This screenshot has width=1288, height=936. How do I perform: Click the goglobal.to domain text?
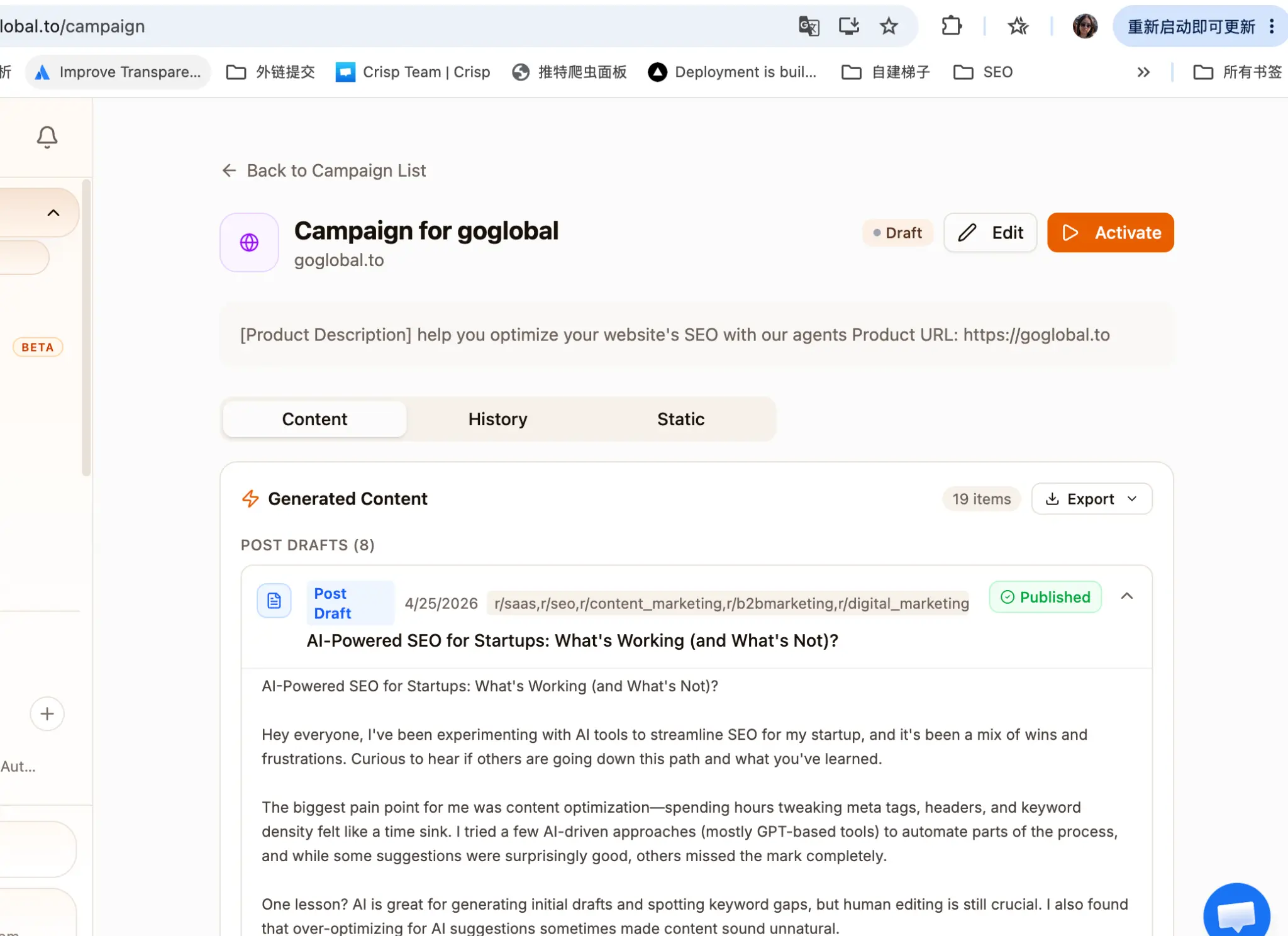click(339, 260)
